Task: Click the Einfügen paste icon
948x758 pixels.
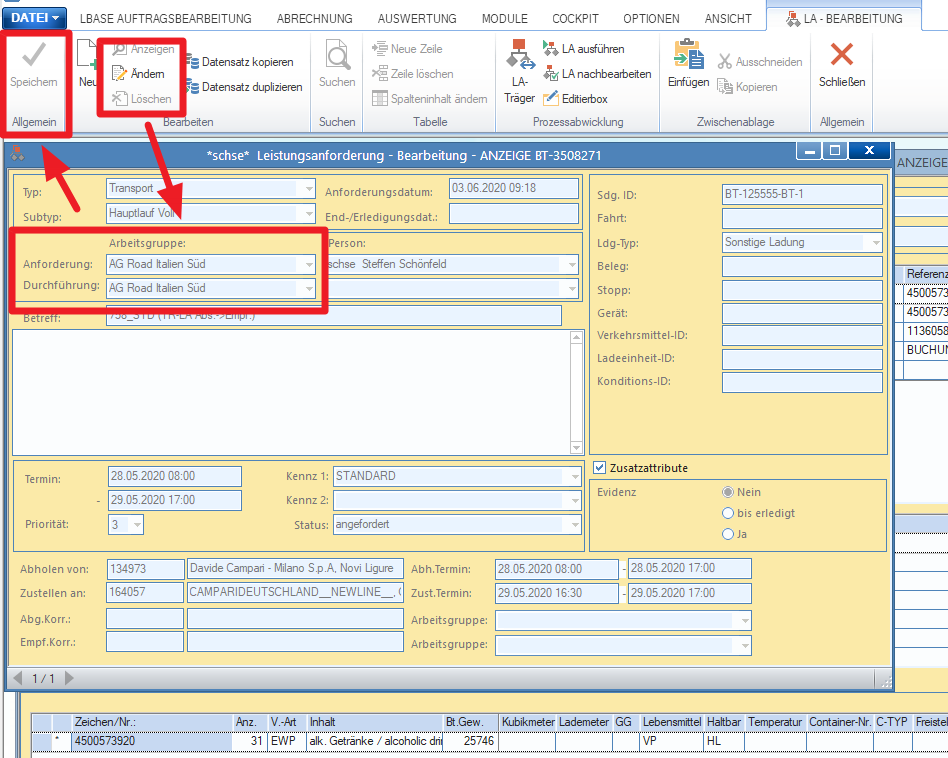Action: [x=688, y=54]
